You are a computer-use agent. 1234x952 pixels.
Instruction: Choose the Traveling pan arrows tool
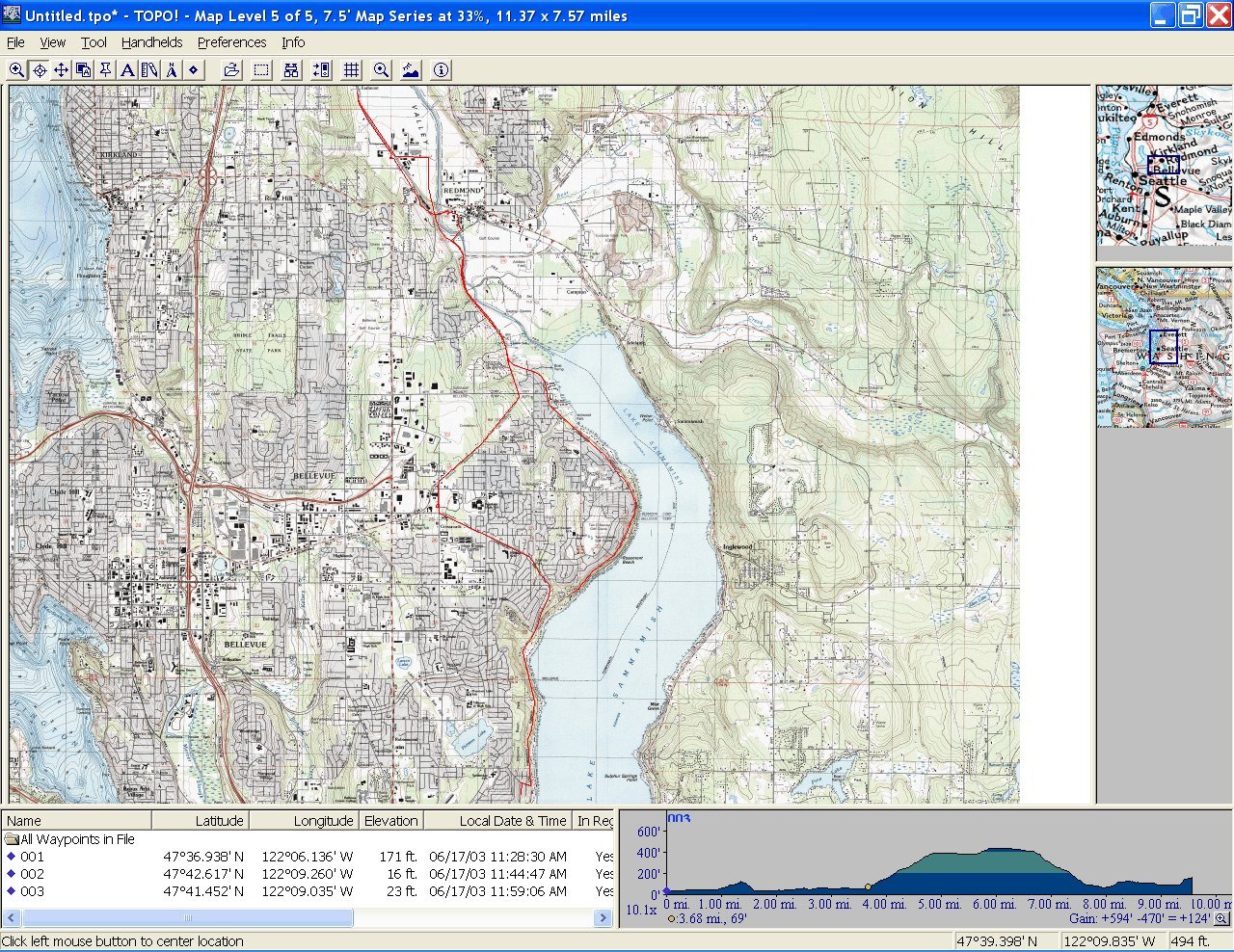click(61, 70)
